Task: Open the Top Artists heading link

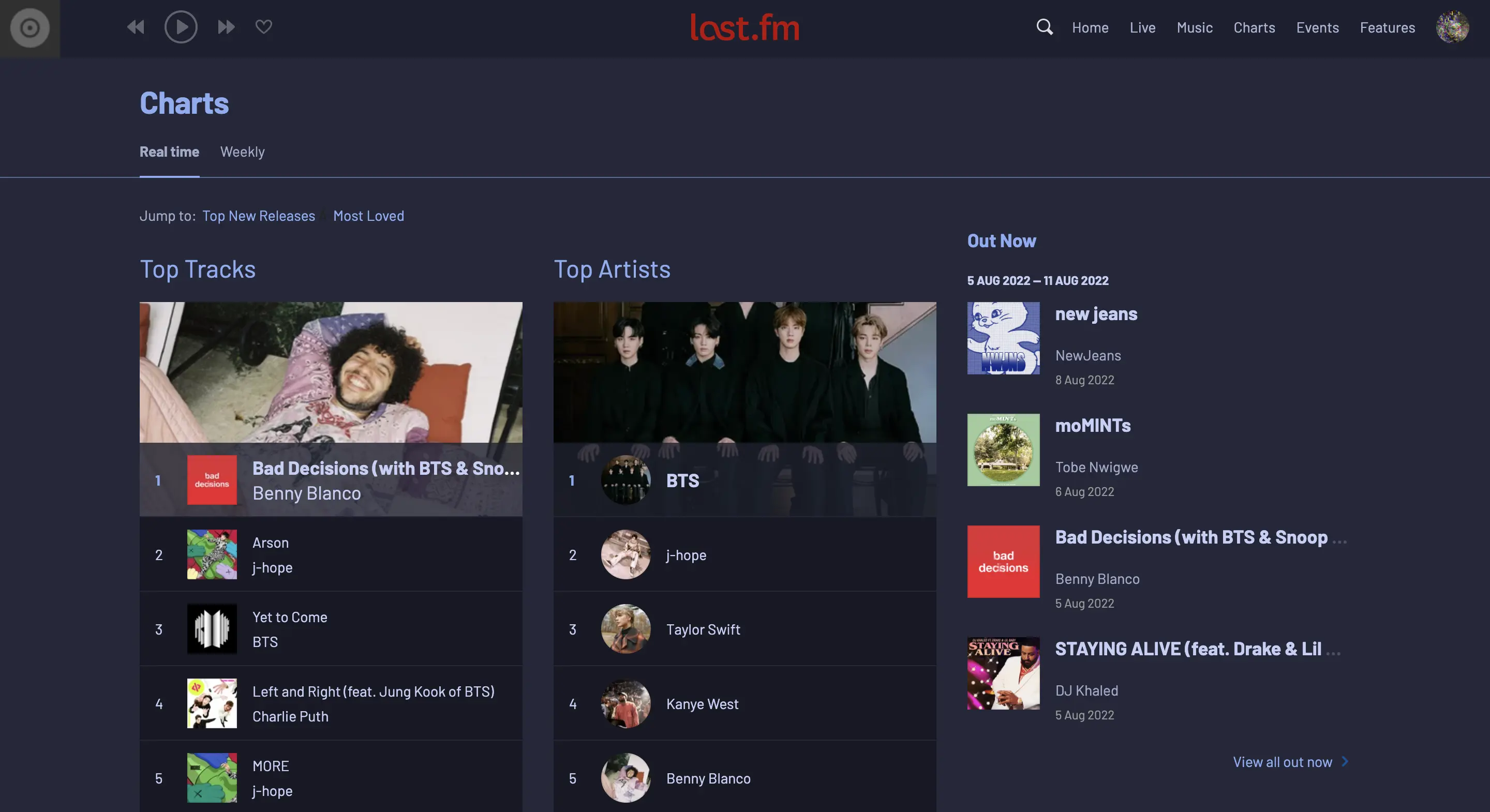Action: click(x=612, y=269)
